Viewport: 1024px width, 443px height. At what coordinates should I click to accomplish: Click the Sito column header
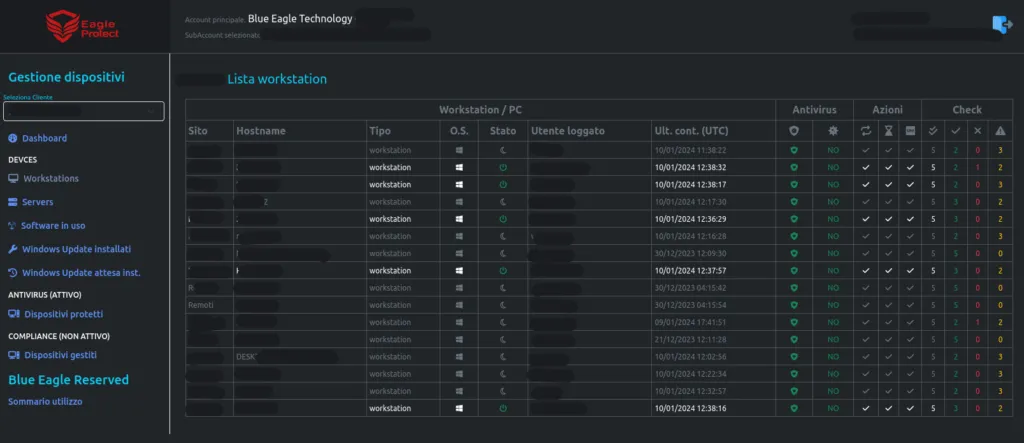197,131
